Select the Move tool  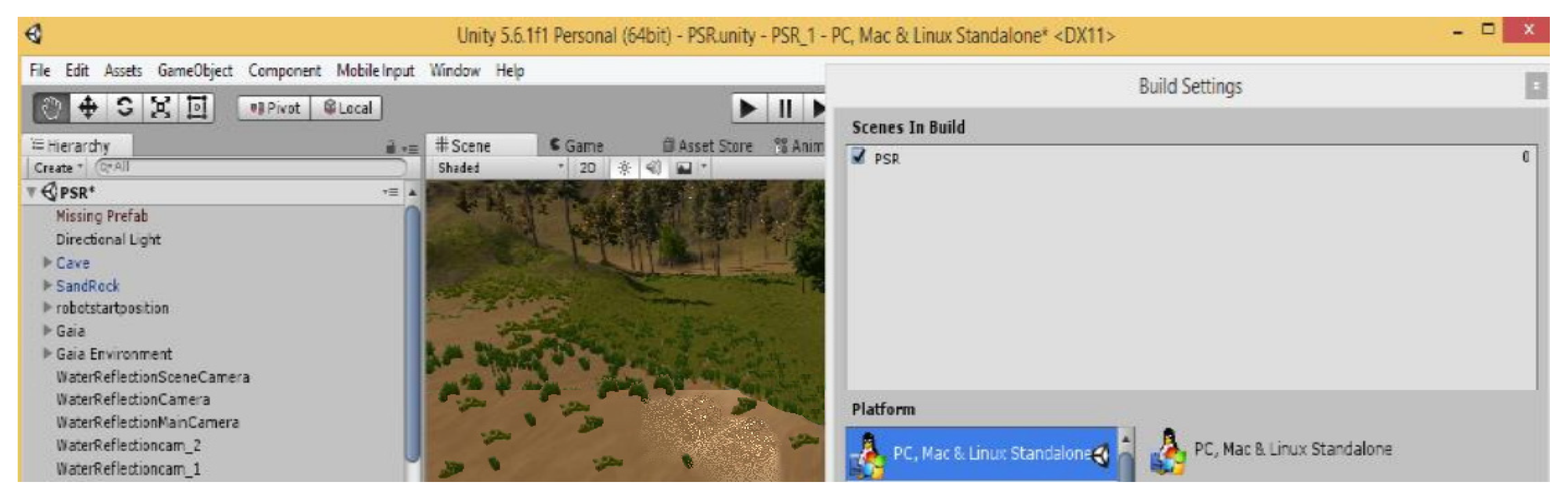88,108
